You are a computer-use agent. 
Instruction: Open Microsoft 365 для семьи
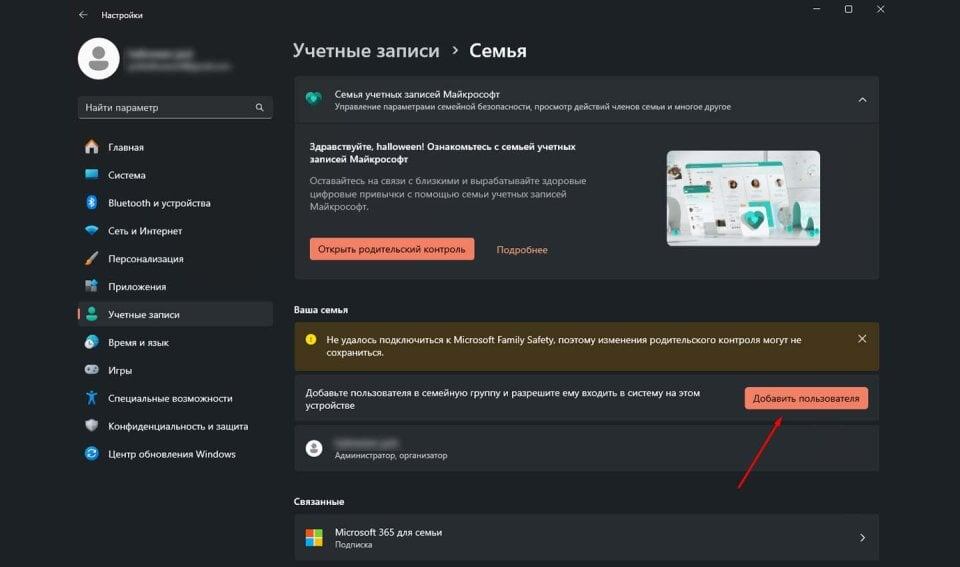click(587, 538)
